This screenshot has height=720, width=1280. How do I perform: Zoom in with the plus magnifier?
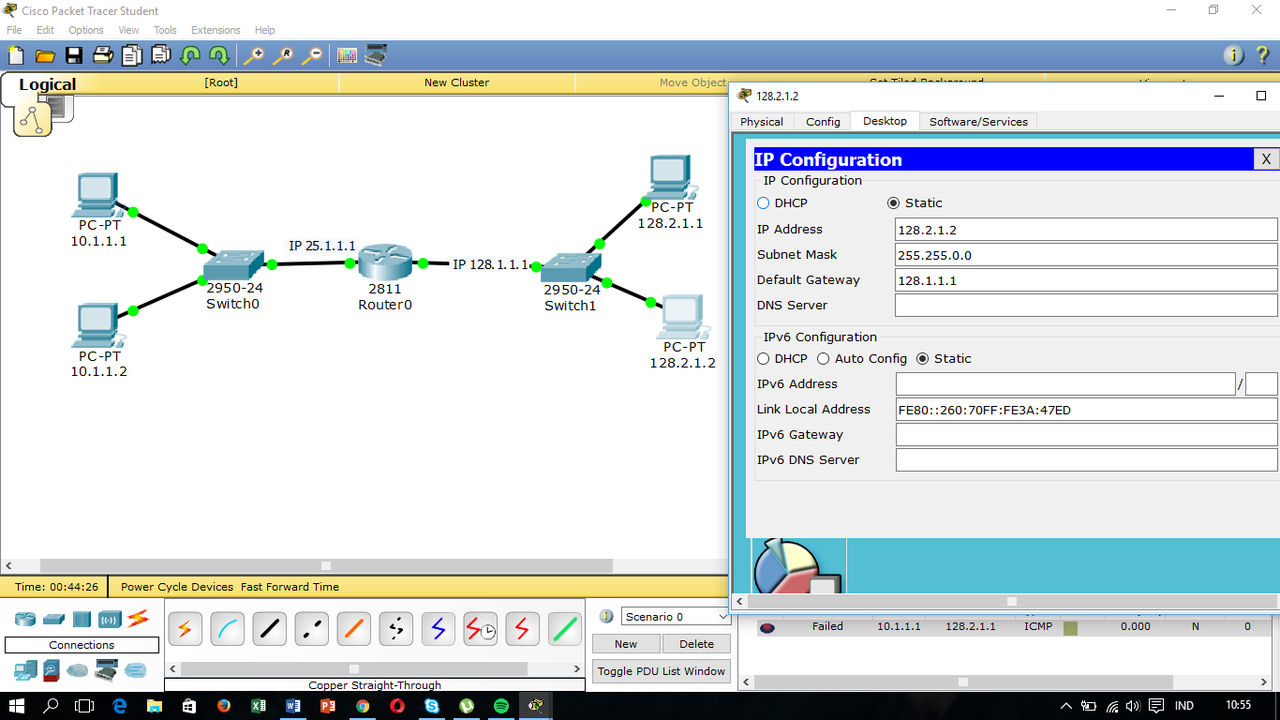[255, 55]
